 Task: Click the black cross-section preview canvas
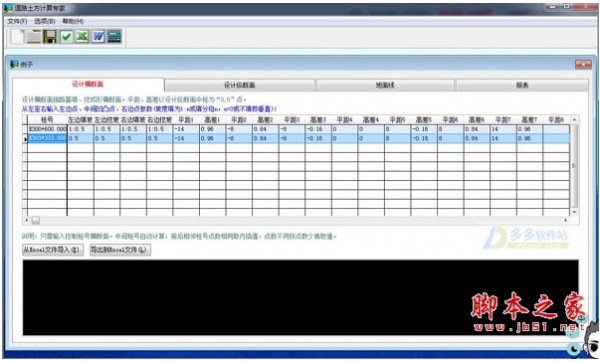[300, 297]
